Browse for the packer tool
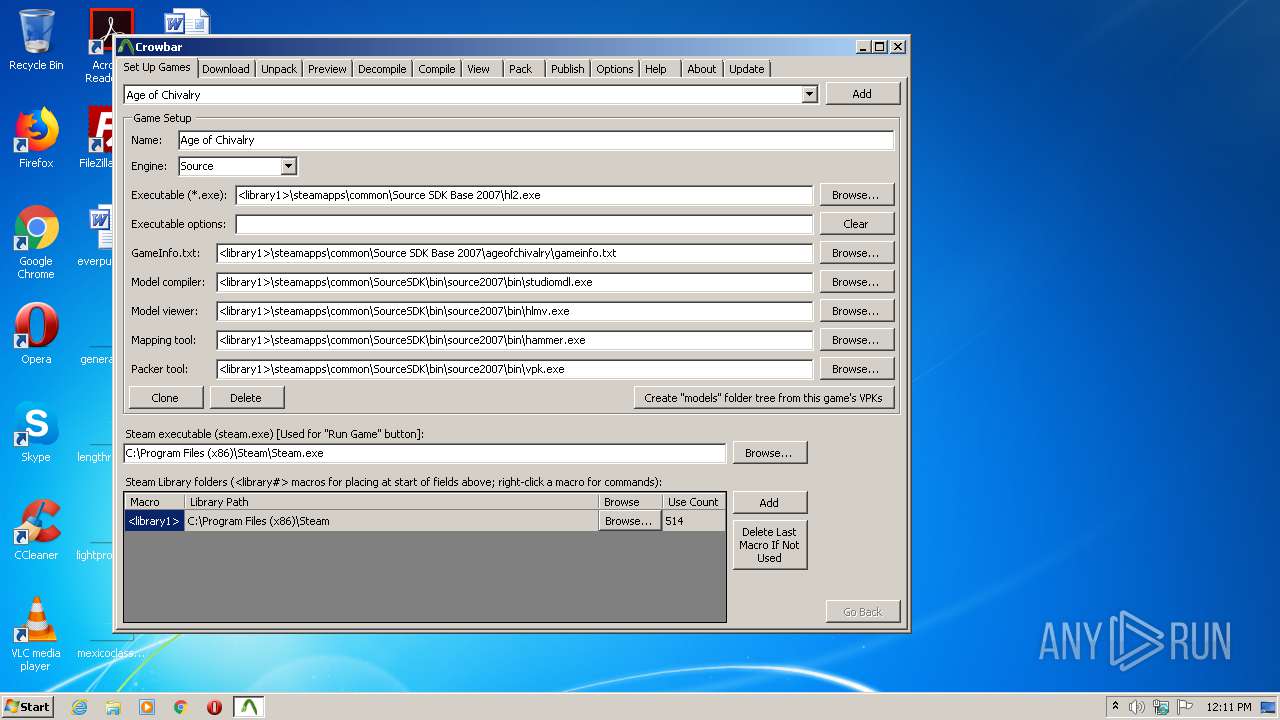 tap(856, 369)
